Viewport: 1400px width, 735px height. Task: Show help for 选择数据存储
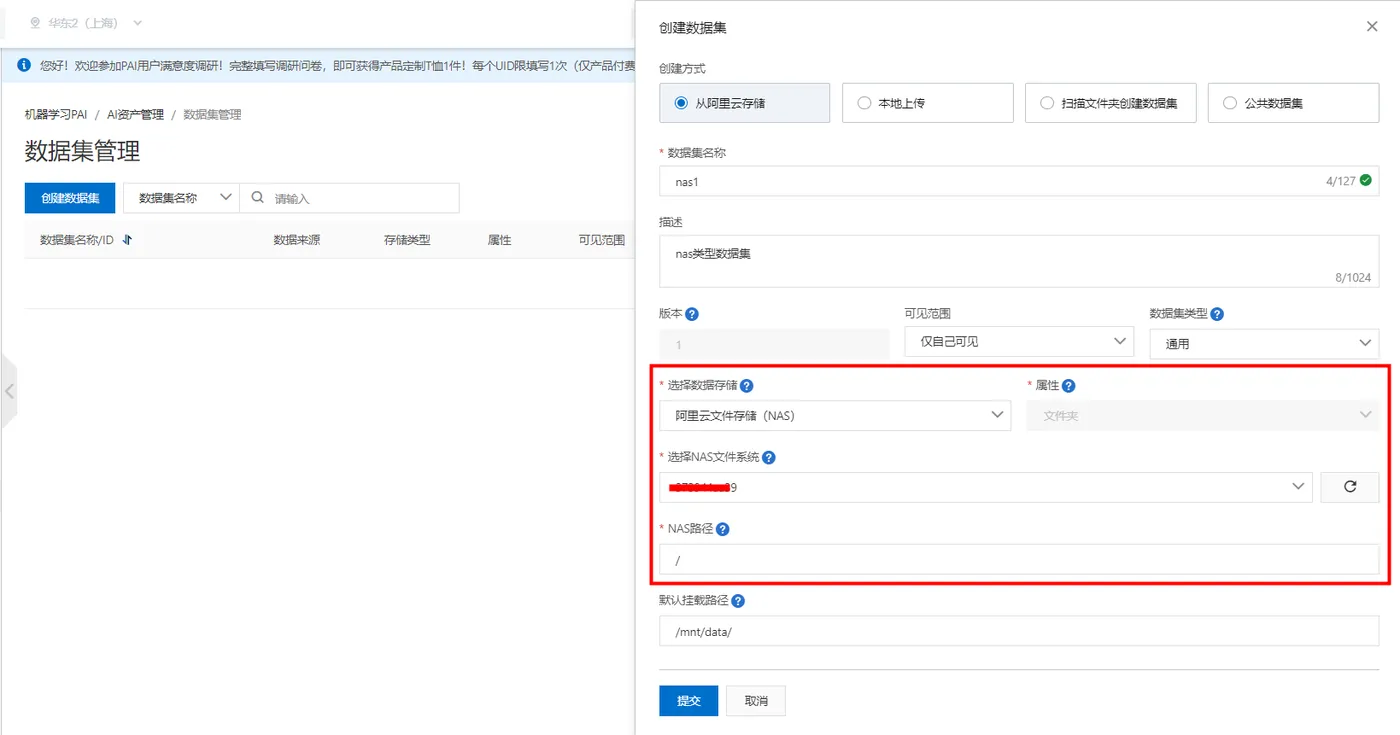click(746, 386)
